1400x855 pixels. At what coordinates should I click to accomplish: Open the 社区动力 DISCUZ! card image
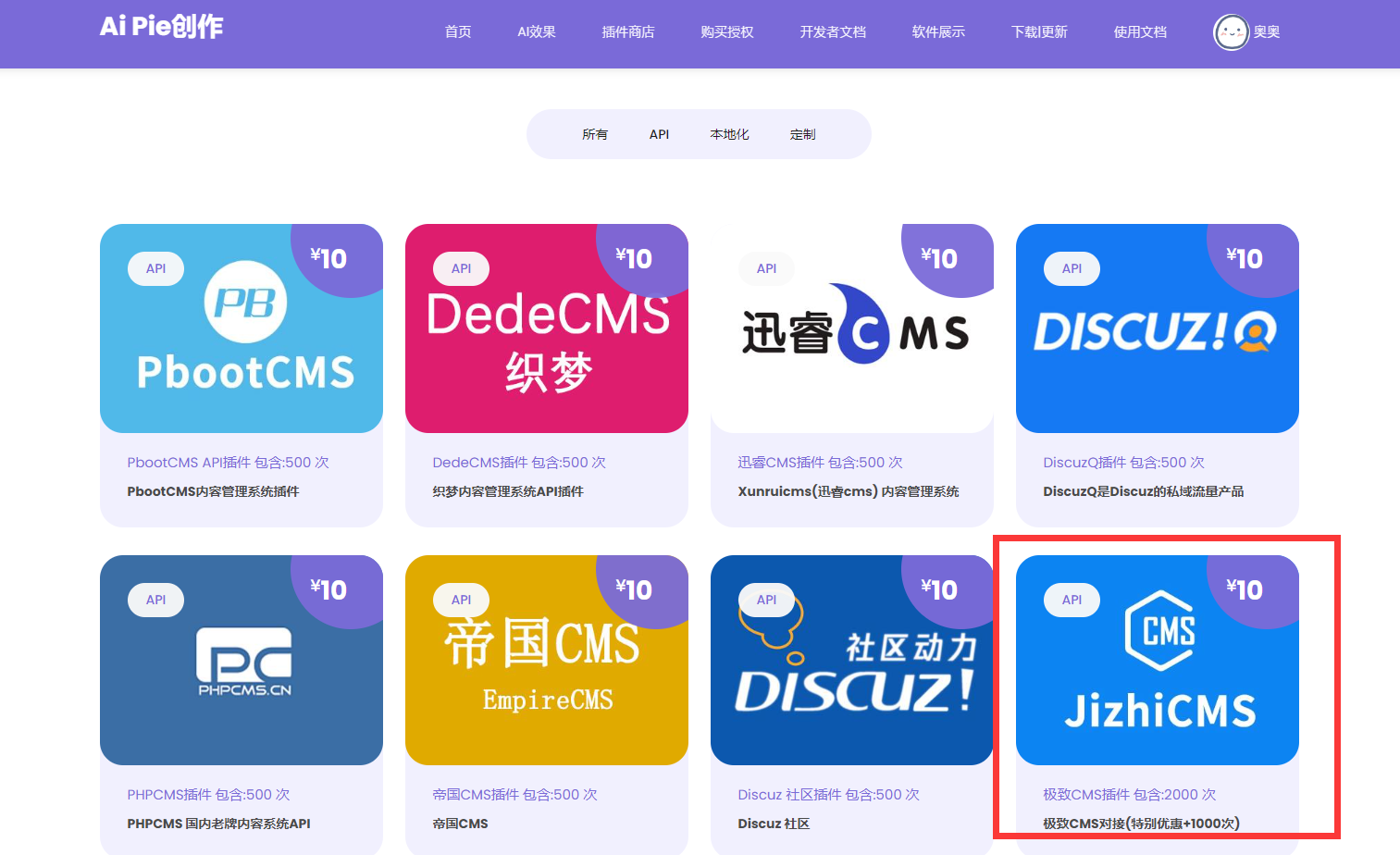852,660
